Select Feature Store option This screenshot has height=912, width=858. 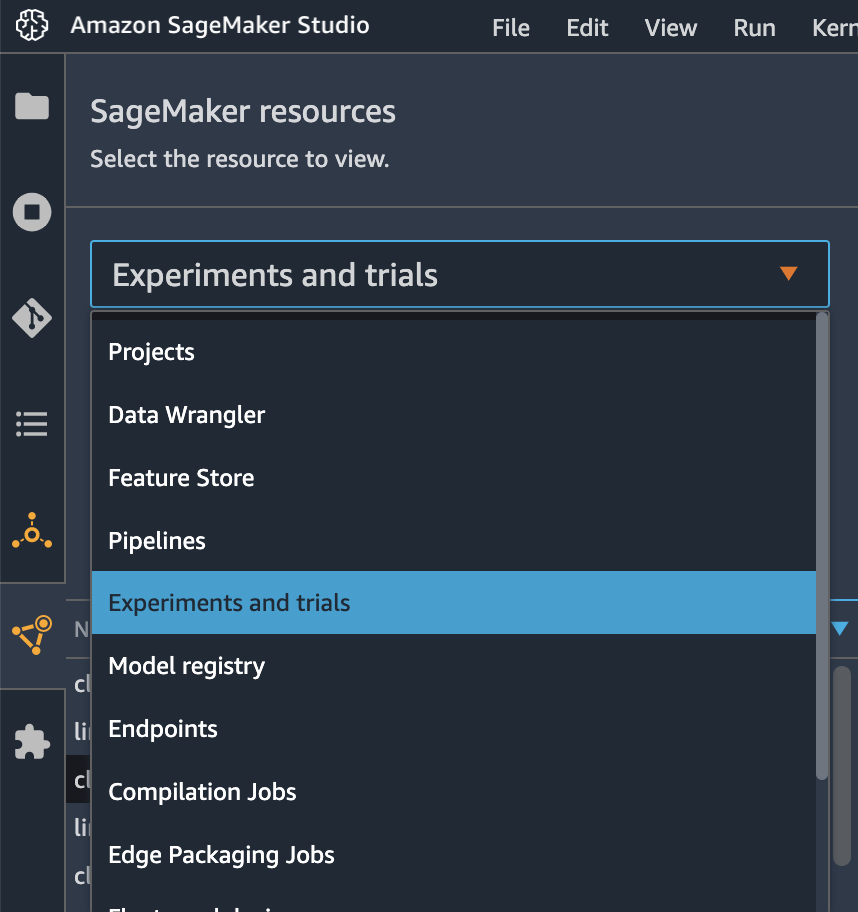coord(454,478)
